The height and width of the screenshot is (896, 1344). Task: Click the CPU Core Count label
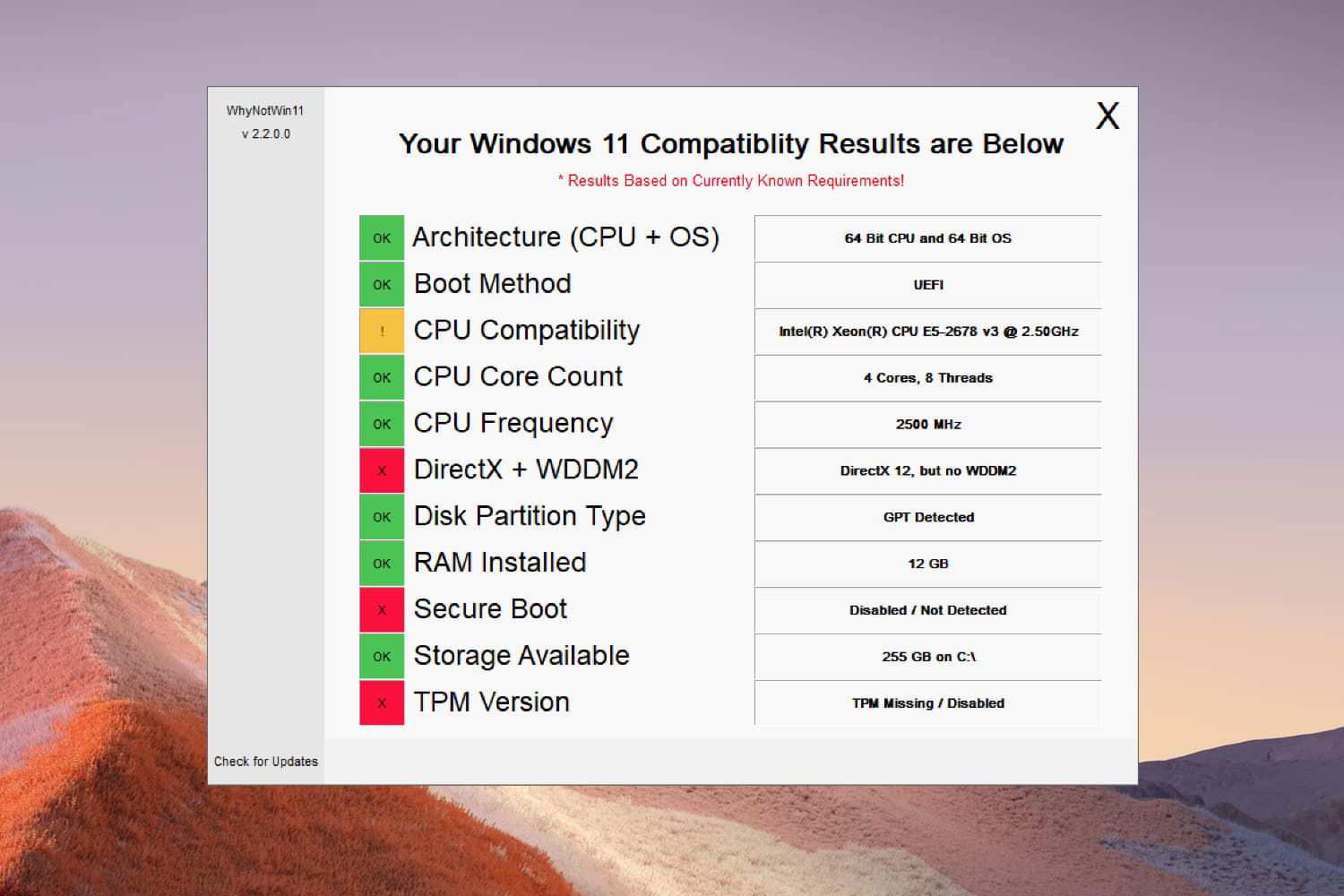518,377
